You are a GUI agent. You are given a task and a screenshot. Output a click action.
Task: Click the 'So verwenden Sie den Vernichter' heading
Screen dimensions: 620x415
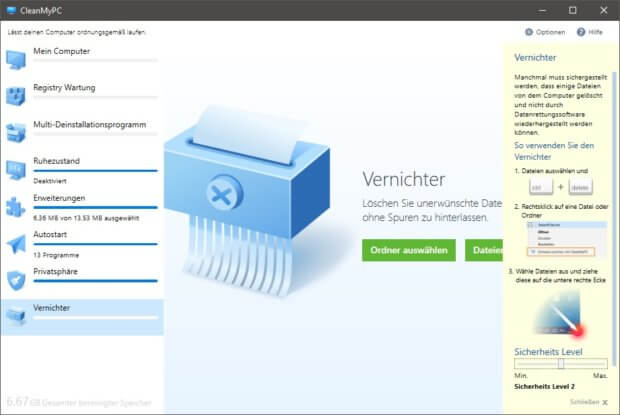[x=554, y=151]
